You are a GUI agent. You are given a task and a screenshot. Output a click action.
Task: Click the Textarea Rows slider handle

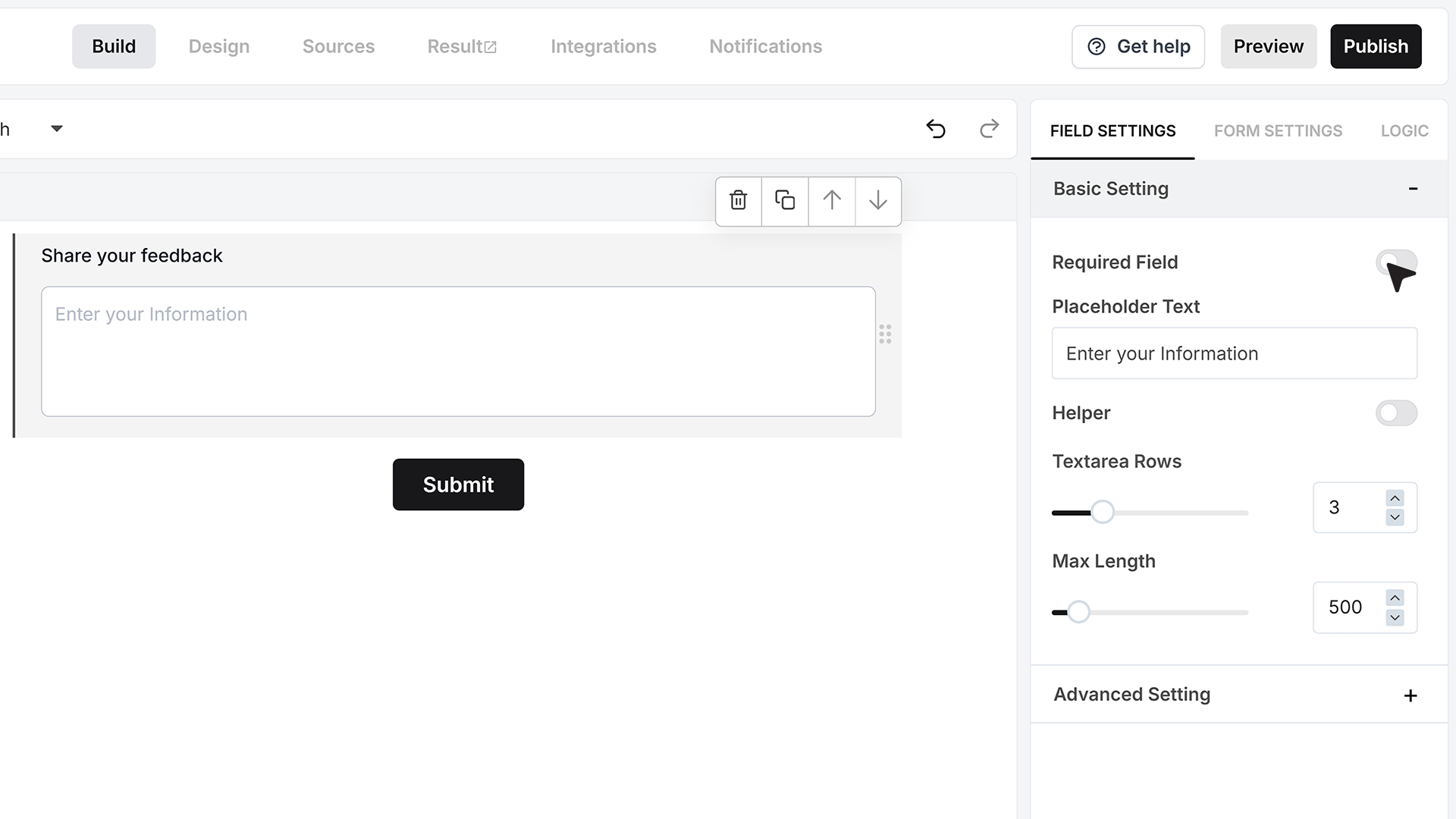pyautogui.click(x=1103, y=512)
